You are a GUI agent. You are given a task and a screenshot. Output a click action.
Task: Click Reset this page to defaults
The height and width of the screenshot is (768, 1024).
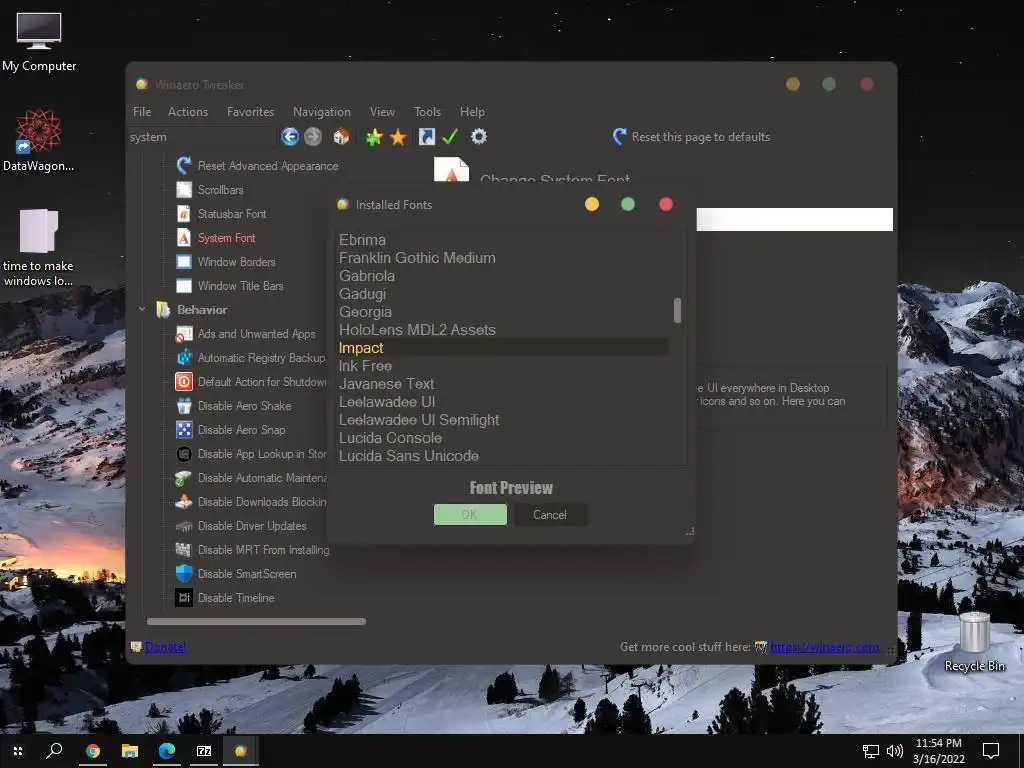pos(692,136)
